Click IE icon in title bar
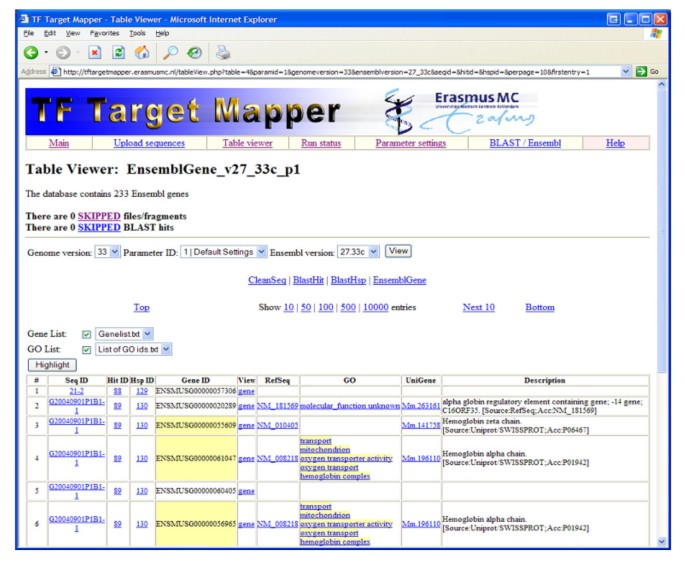The width and height of the screenshot is (685, 582). (x=24, y=19)
